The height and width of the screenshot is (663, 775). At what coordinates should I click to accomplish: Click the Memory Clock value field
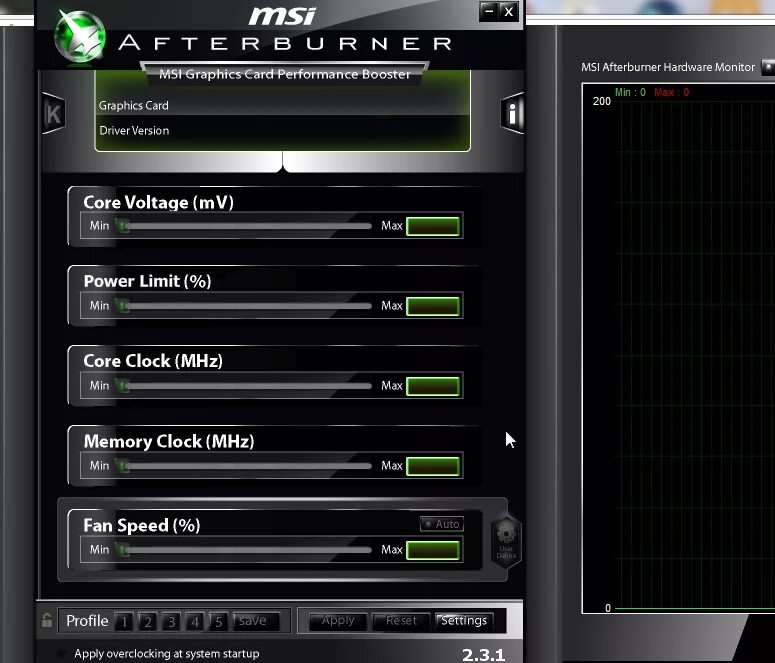click(x=433, y=466)
